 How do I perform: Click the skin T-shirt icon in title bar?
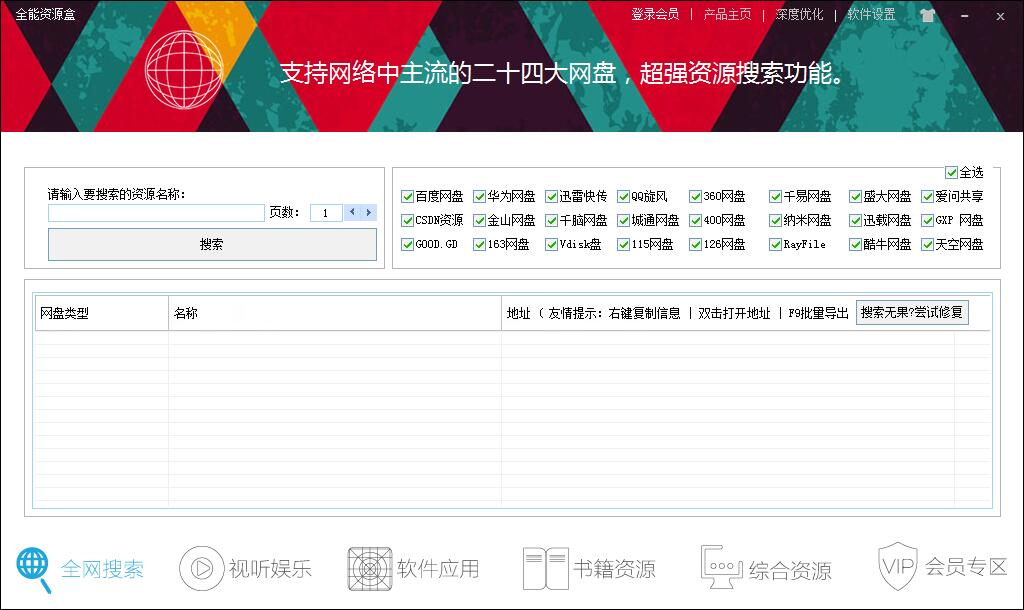(x=927, y=16)
